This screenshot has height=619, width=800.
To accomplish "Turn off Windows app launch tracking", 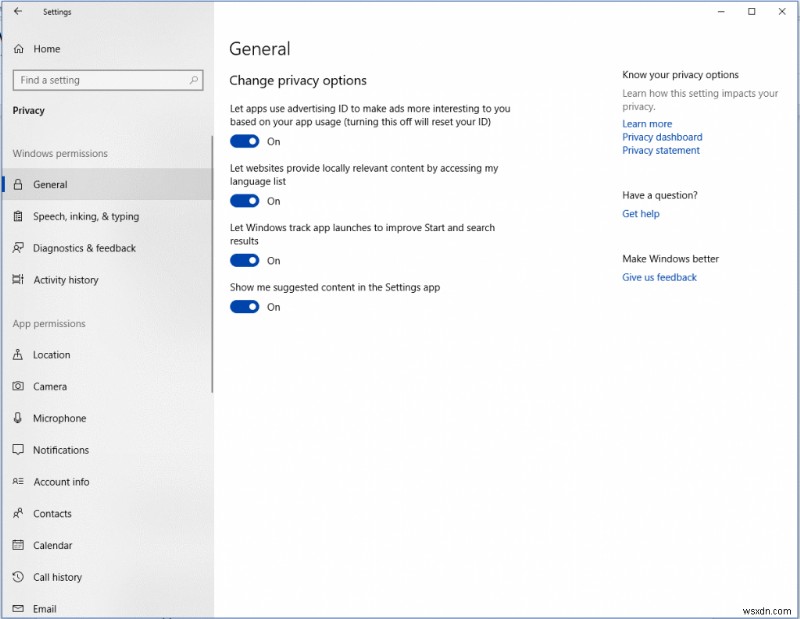I will (245, 260).
